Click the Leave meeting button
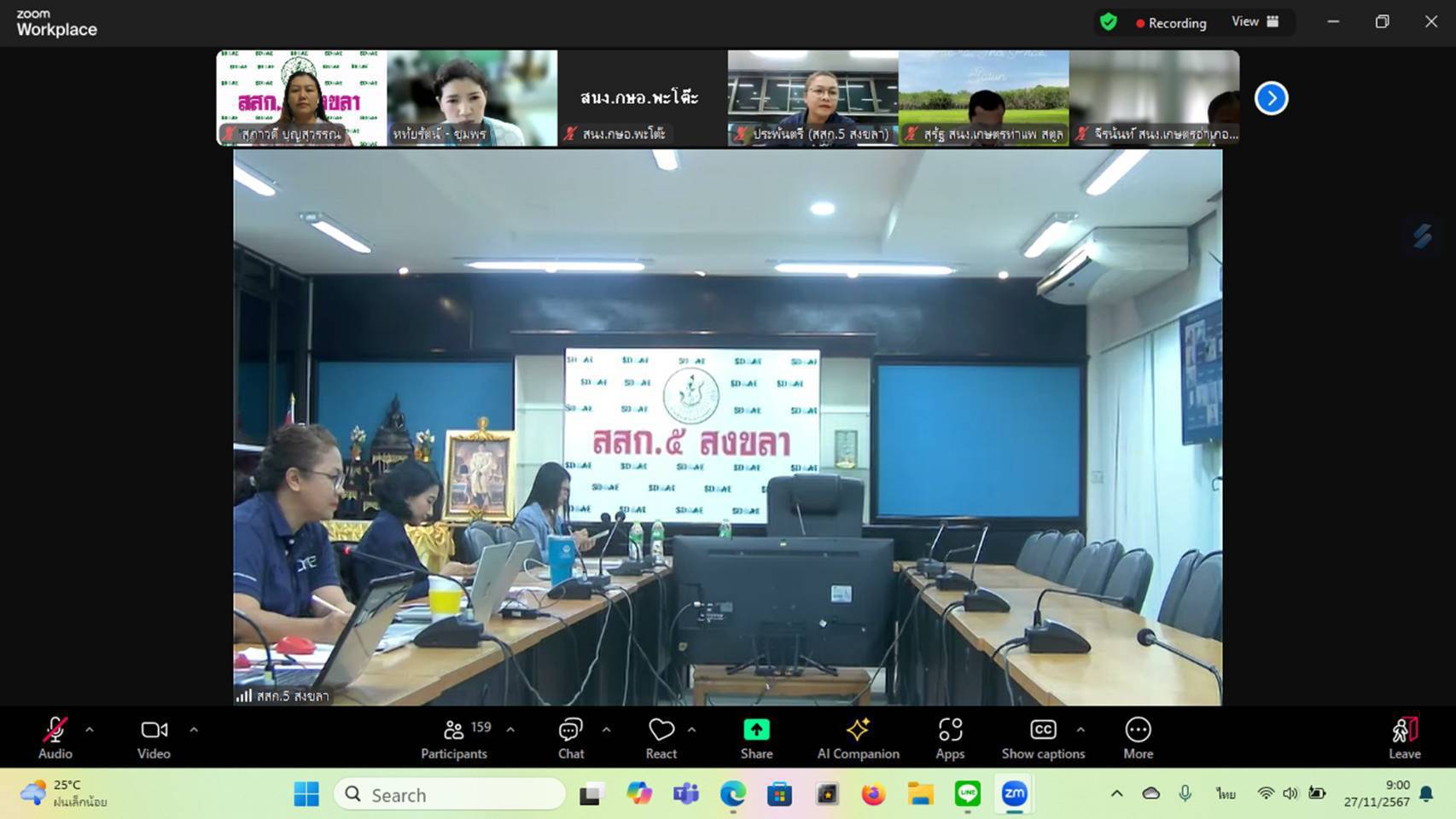The image size is (1456, 819). [1405, 738]
